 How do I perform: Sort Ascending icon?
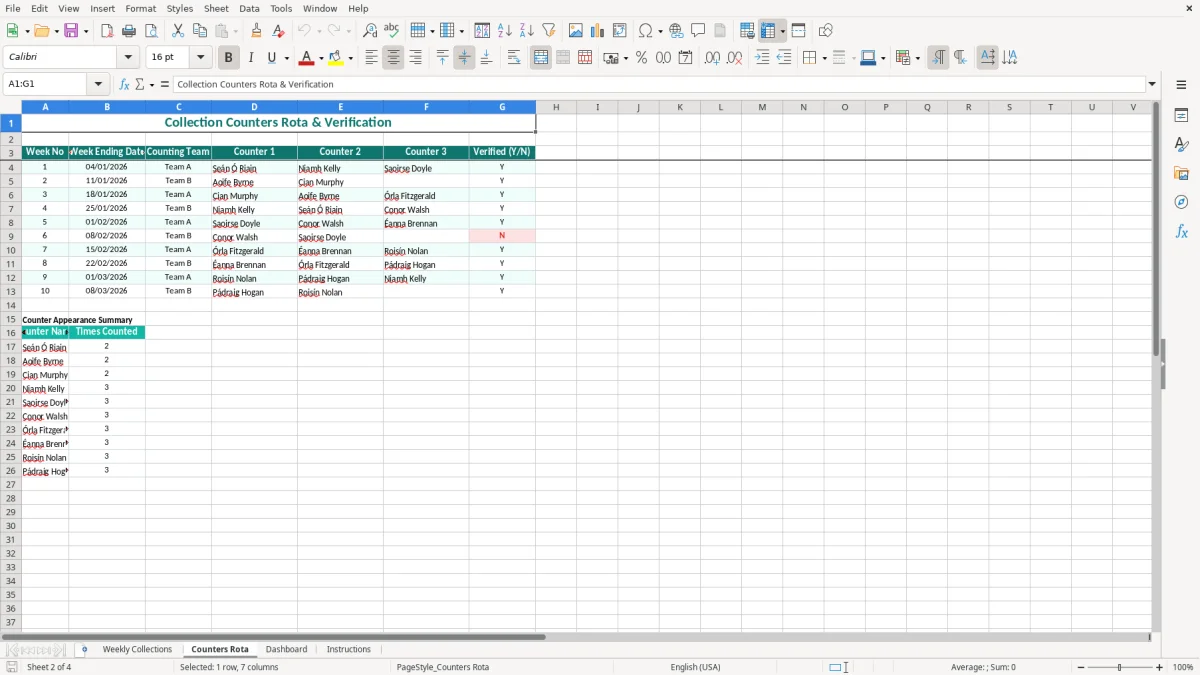pos(504,31)
